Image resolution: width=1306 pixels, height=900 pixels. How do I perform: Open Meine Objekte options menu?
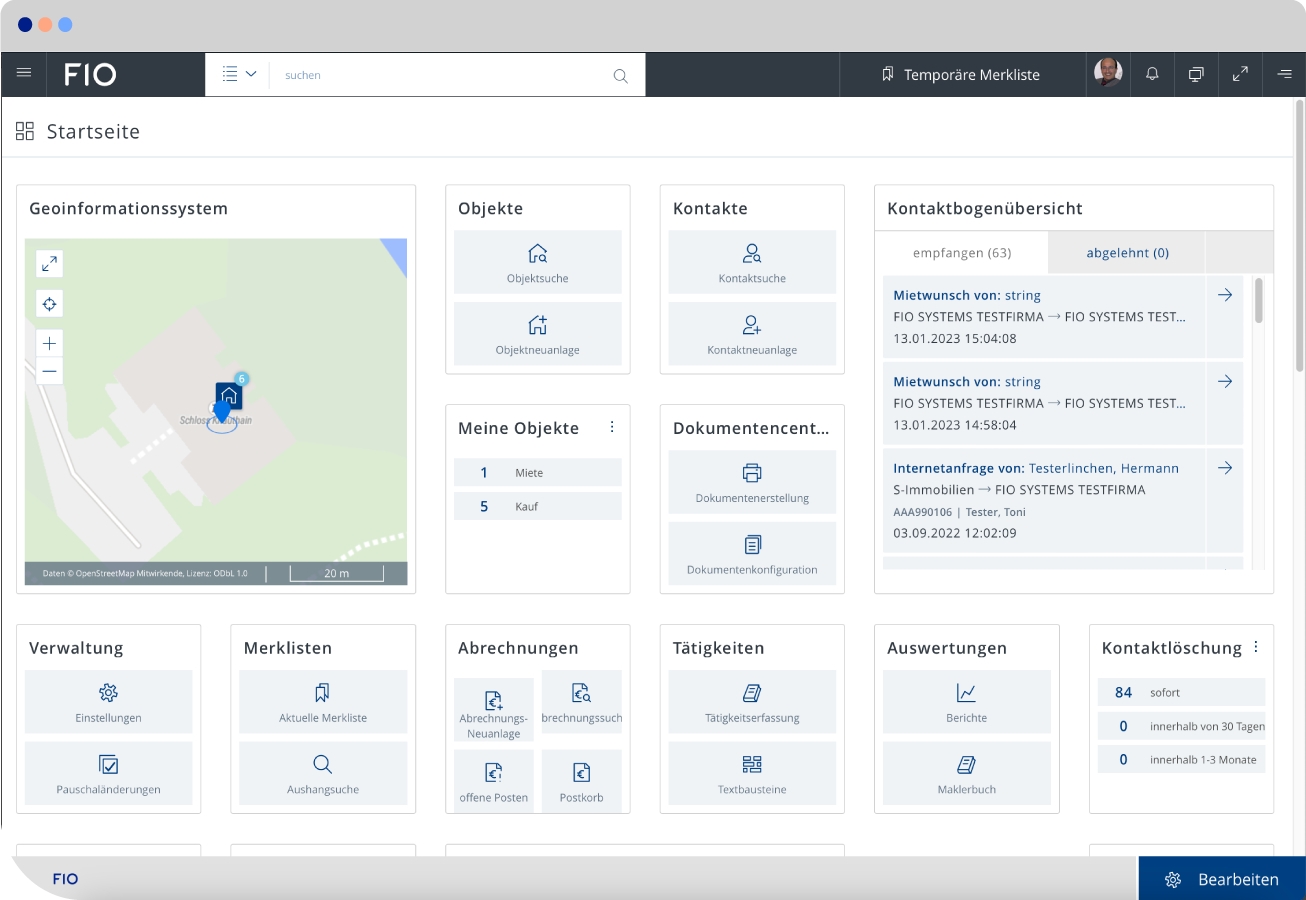[612, 427]
